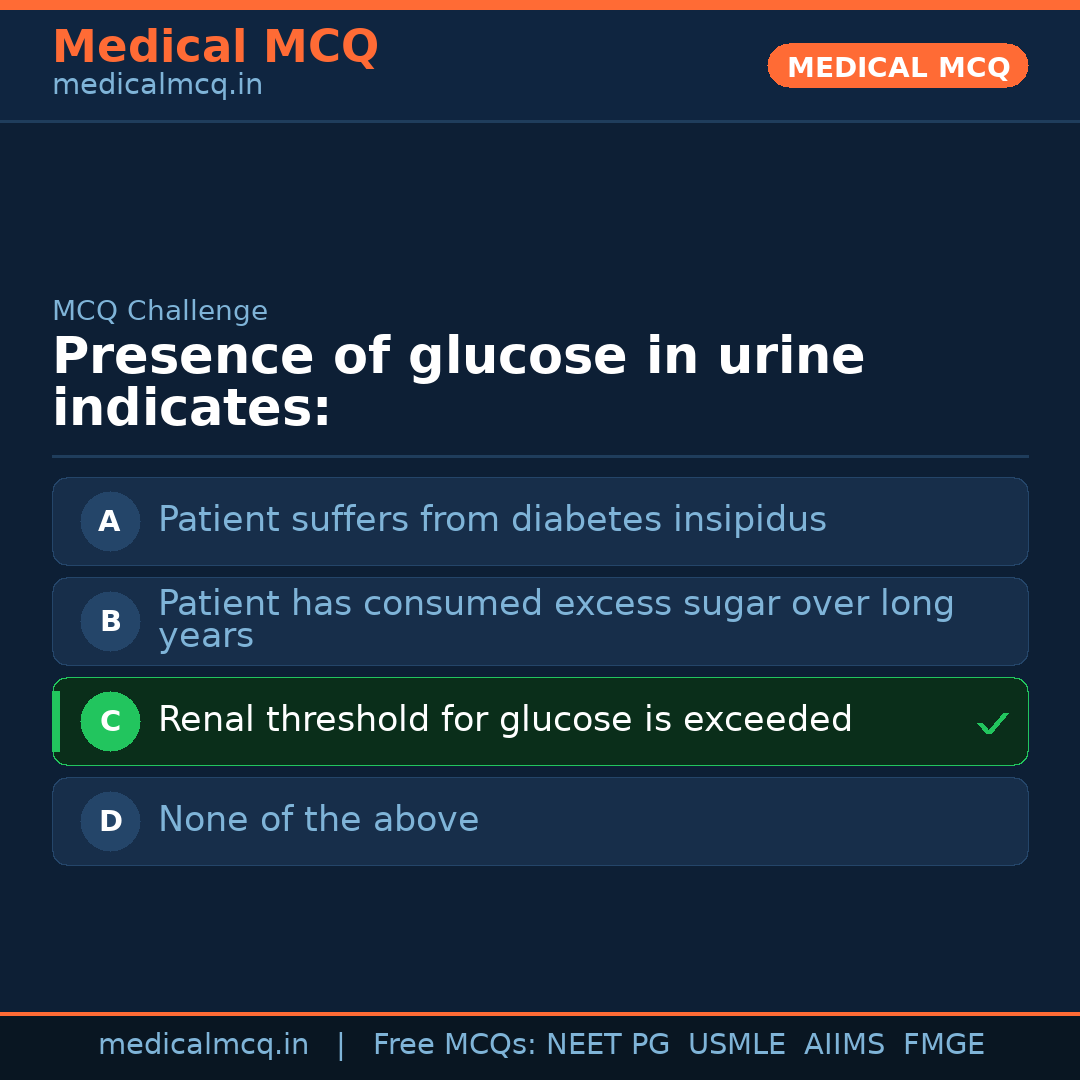Click the USMLE footer item
Screen dimensions: 1080x1080
coord(736,1045)
